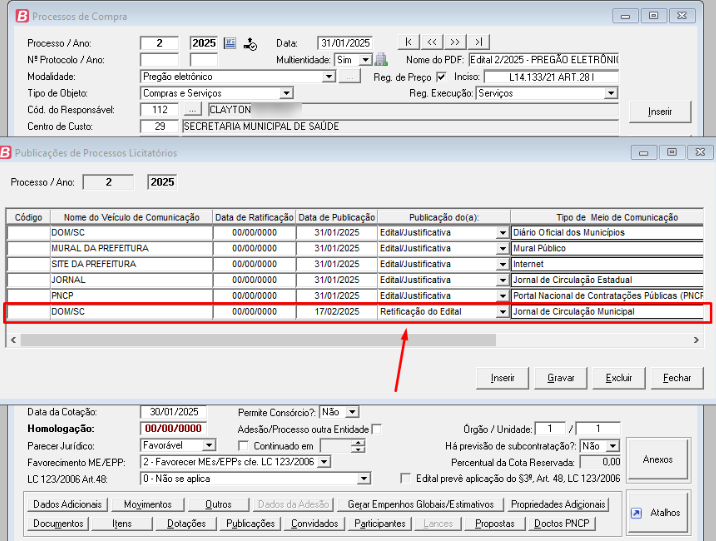Click the horizontal scrollbar thumb in publications grid
The width and height of the screenshot is (716, 541).
(258, 340)
